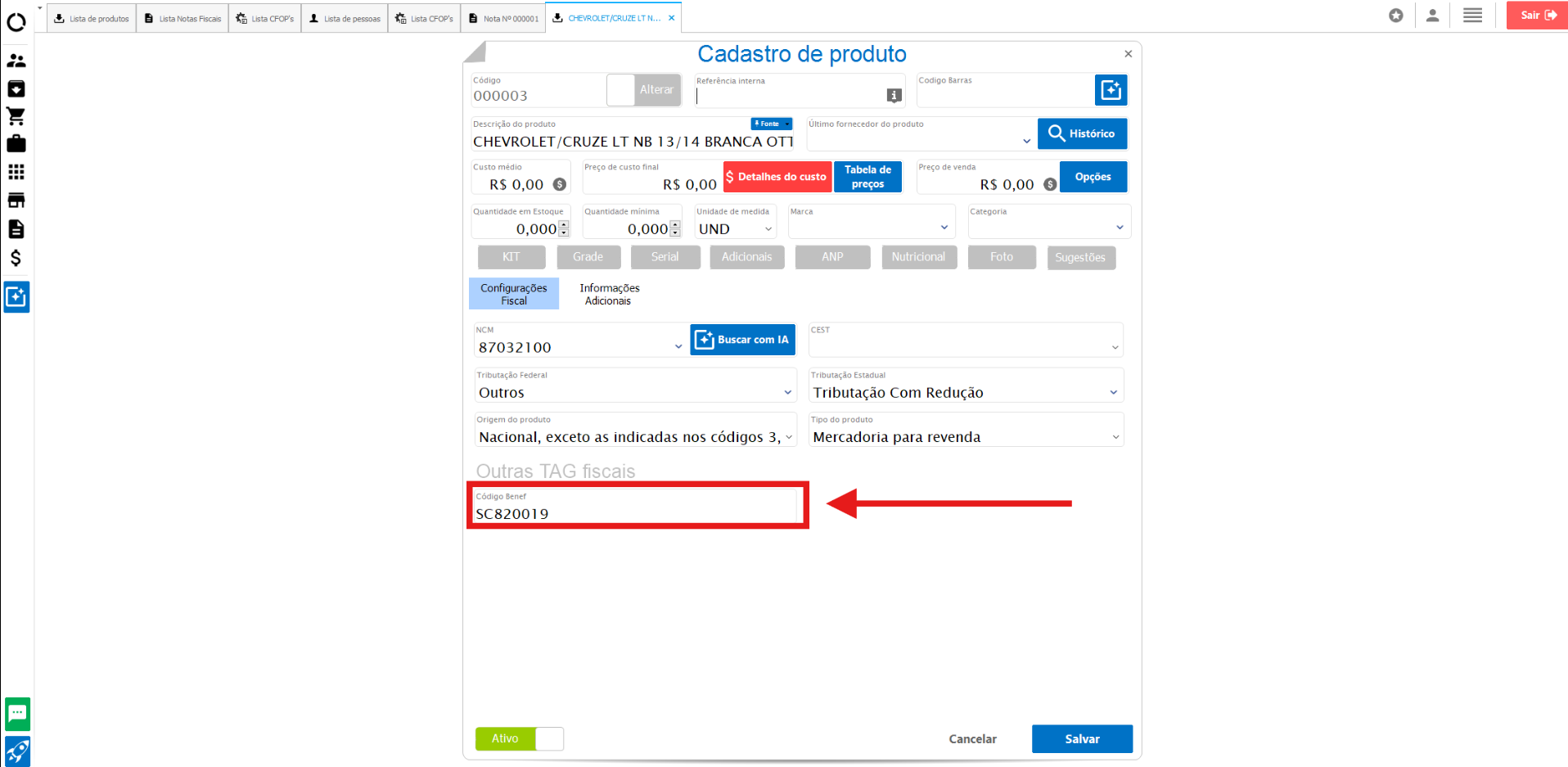This screenshot has width=1568, height=767.
Task: Open the briefcase icon in sidebar
Action: point(16,144)
